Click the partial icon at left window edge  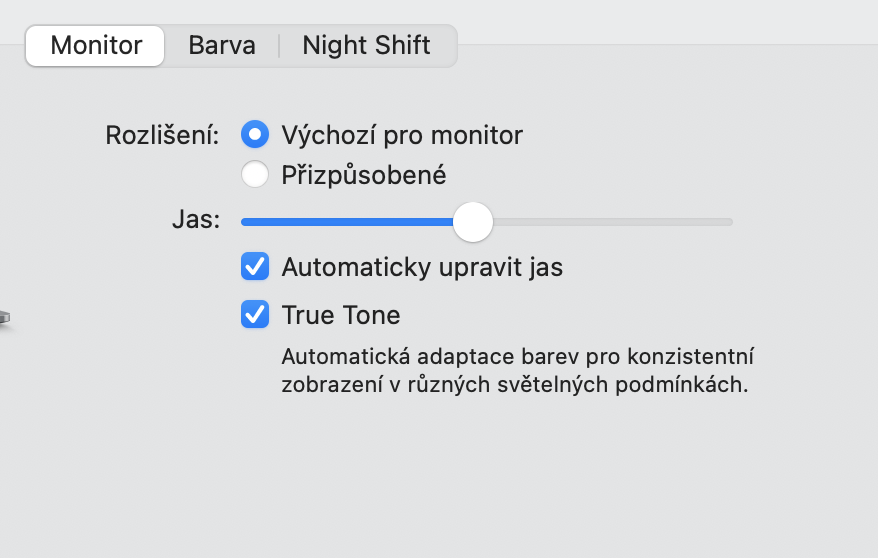[x=5, y=319]
